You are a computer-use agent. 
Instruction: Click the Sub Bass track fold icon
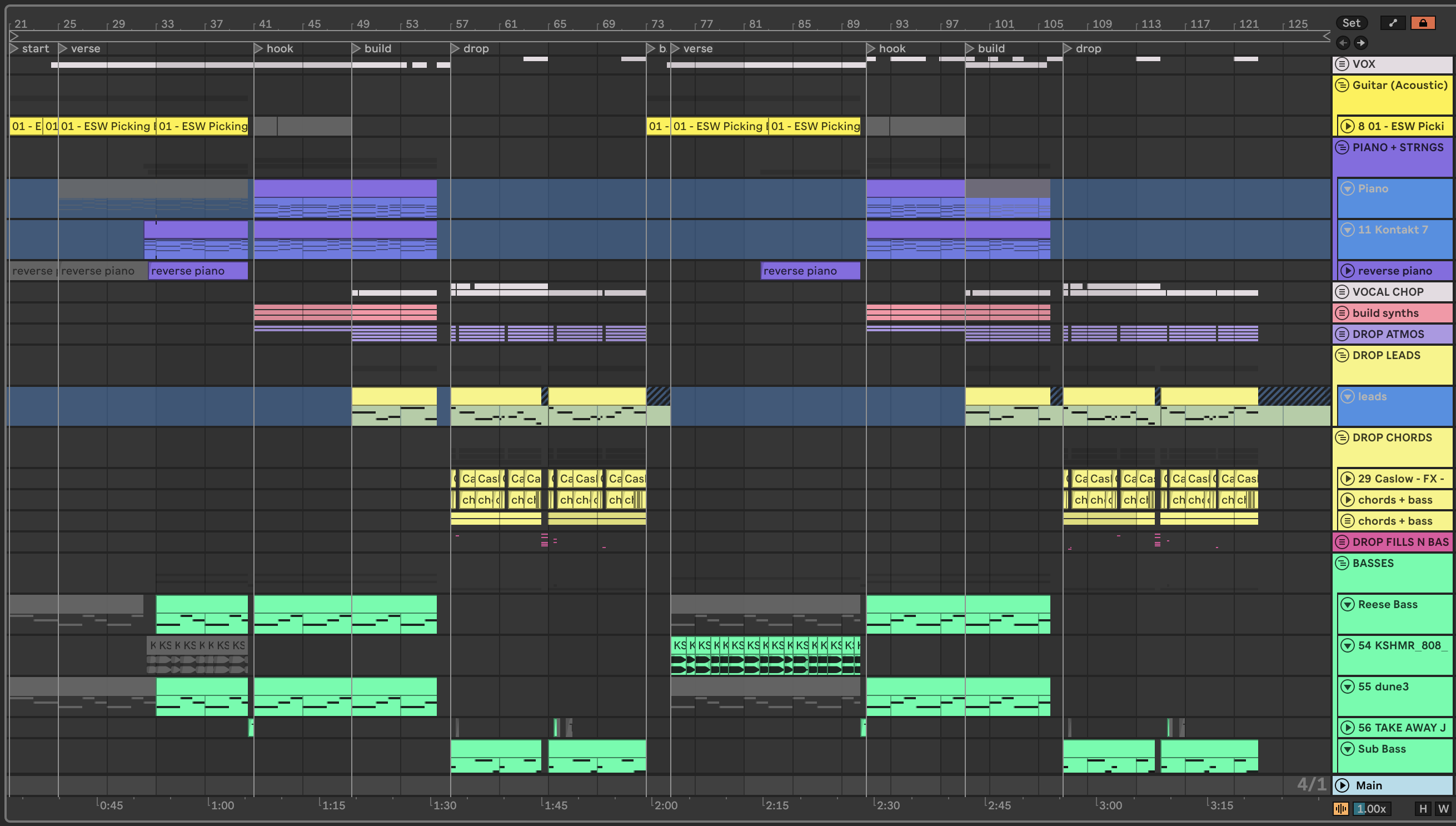[1347, 749]
